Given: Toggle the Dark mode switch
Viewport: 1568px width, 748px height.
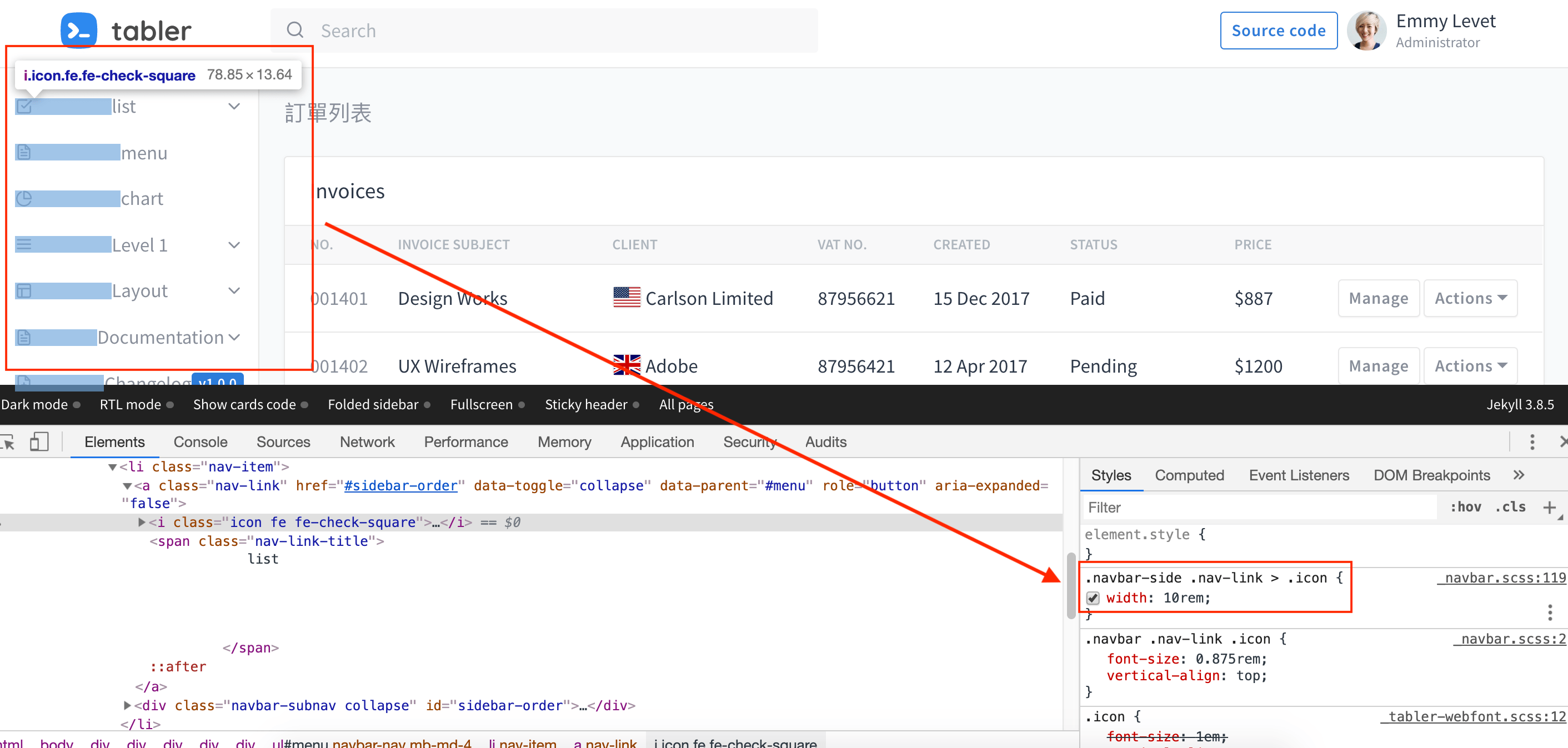Looking at the screenshot, I should [76, 404].
